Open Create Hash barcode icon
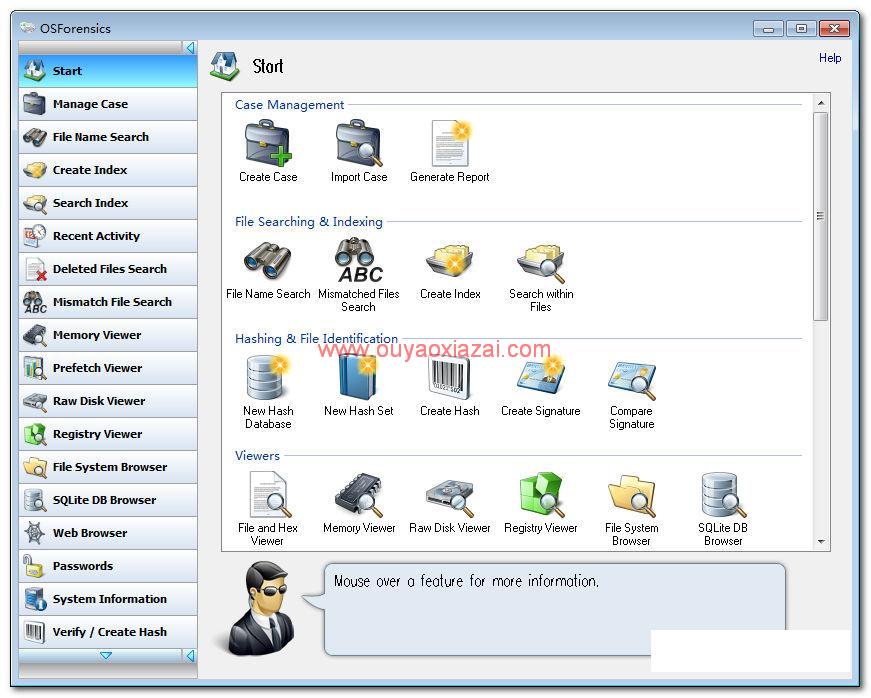 point(450,378)
